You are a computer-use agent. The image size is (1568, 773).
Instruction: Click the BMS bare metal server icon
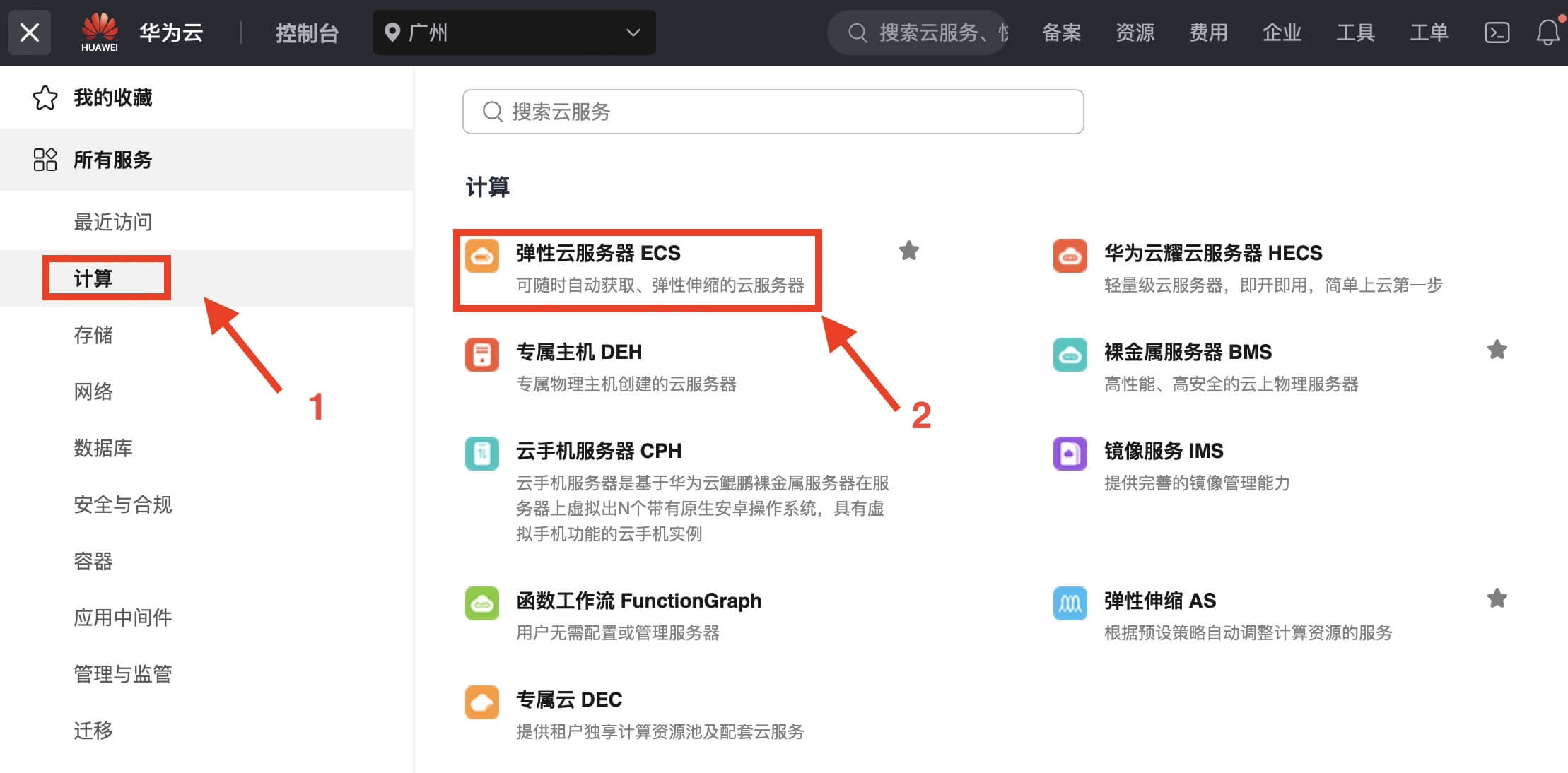pyautogui.click(x=1070, y=355)
